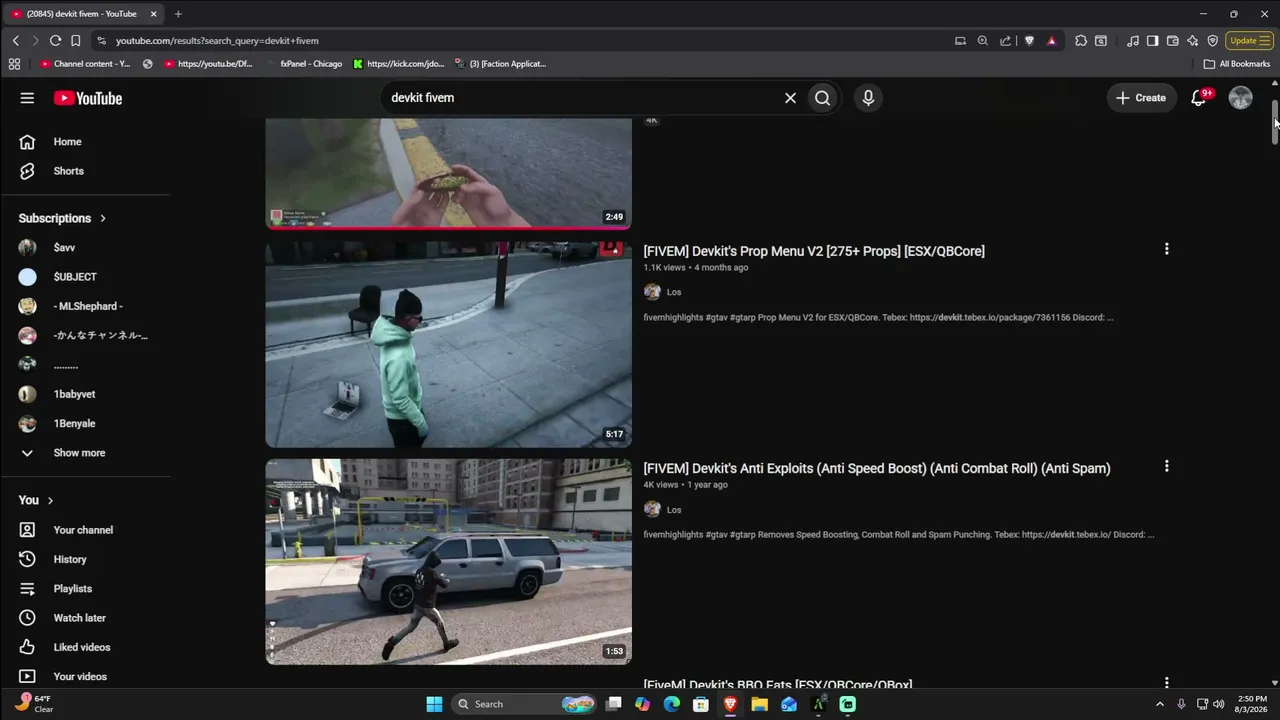Open more actions for Prop Menu V2 video

point(1166,249)
